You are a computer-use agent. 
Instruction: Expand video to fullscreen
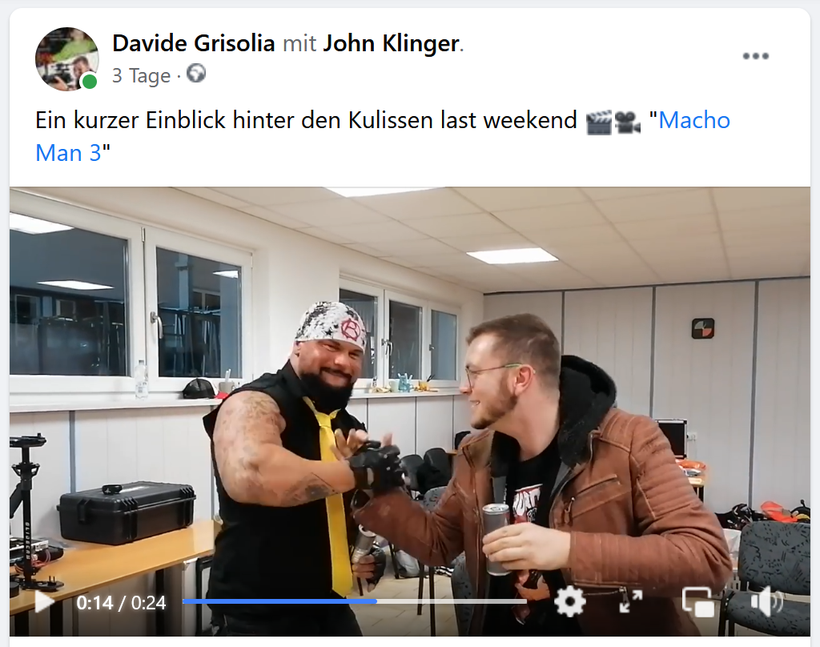pos(631,601)
